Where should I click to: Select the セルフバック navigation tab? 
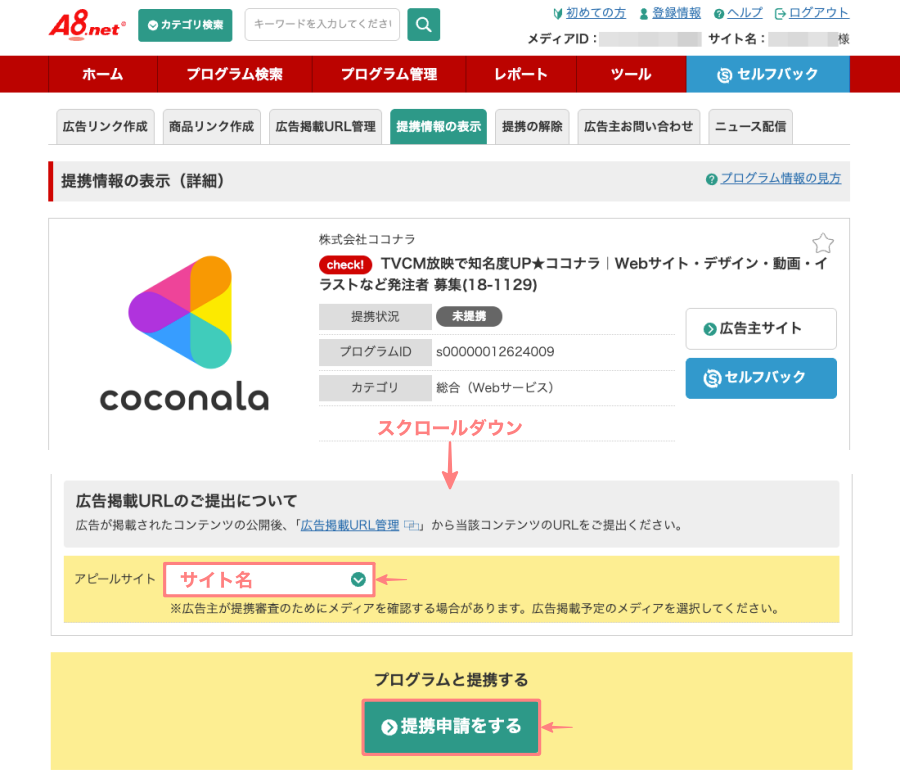[767, 74]
